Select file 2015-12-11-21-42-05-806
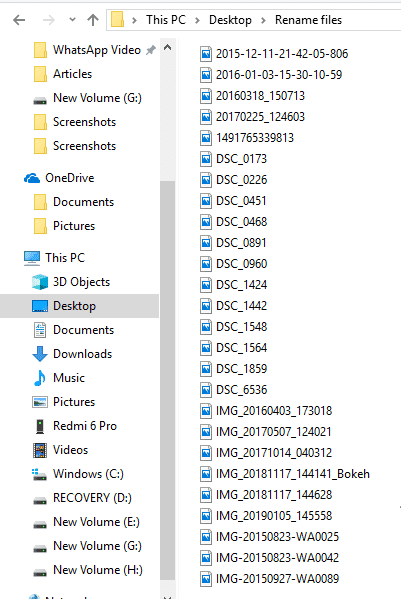This screenshot has width=401, height=599. pyautogui.click(x=282, y=53)
